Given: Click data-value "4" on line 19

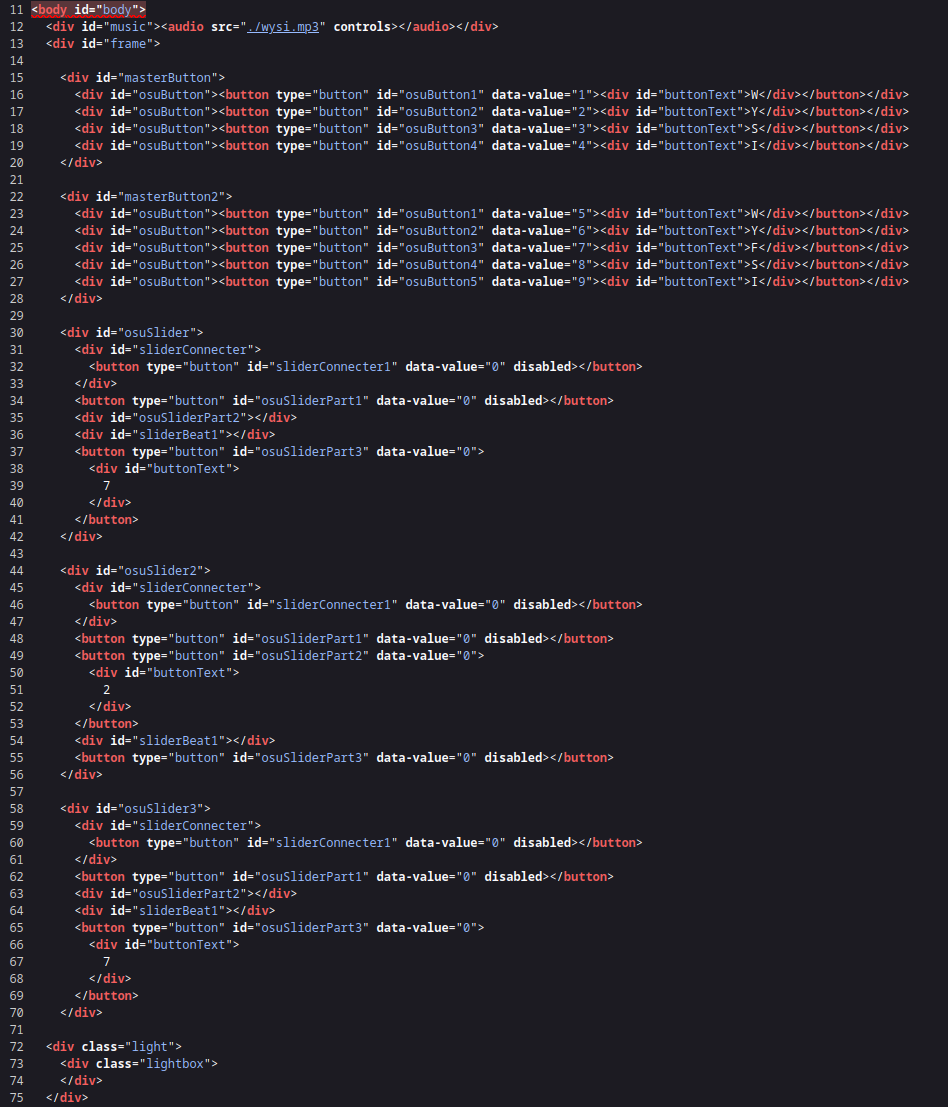Looking at the screenshot, I should point(541,145).
